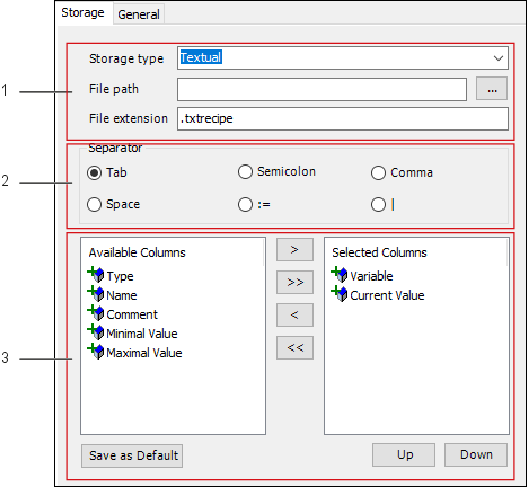Choose the pipe | separator radio button
Image resolution: width=527 pixels, height=487 pixels.
[378, 204]
